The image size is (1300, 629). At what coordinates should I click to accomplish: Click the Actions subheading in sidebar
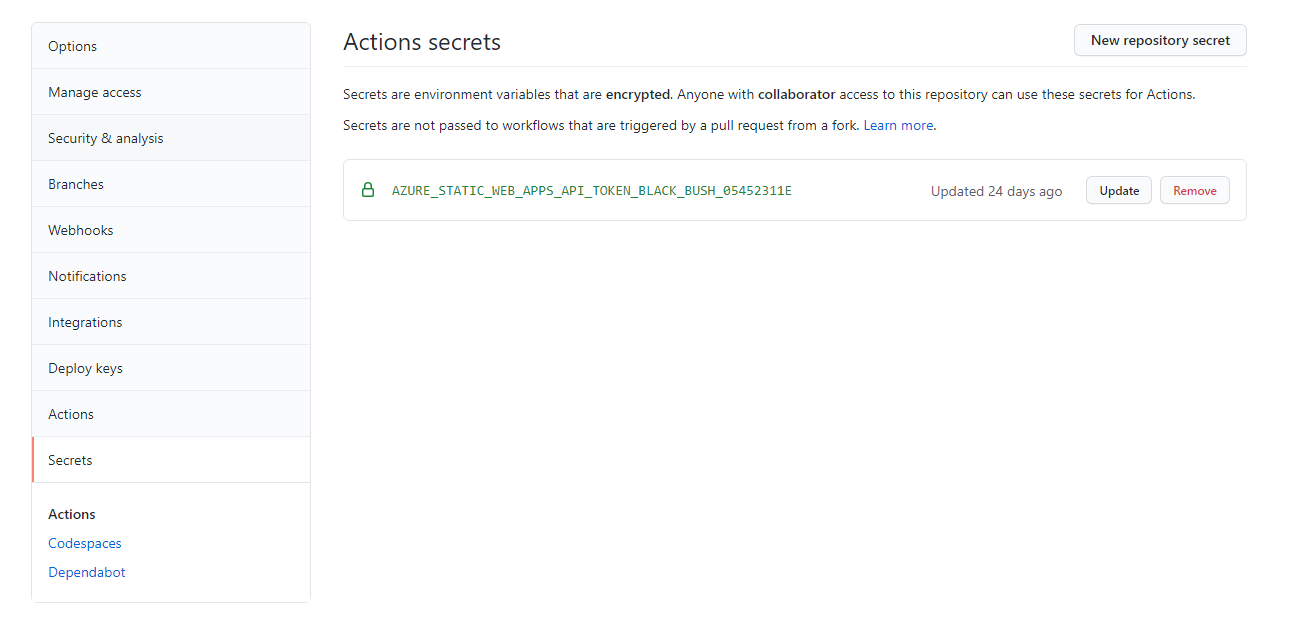71,513
